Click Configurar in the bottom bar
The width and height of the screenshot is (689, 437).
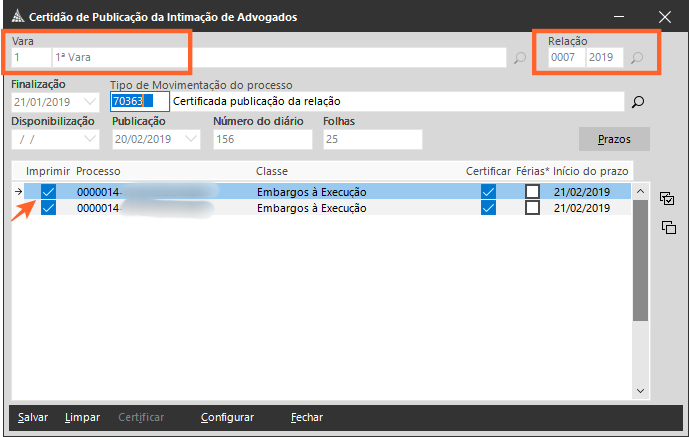(x=227, y=417)
